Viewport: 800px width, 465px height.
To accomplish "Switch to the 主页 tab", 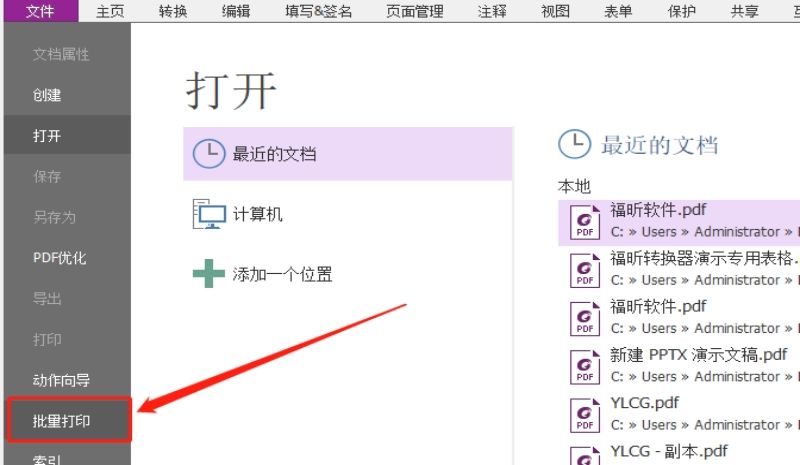I will pos(110,11).
